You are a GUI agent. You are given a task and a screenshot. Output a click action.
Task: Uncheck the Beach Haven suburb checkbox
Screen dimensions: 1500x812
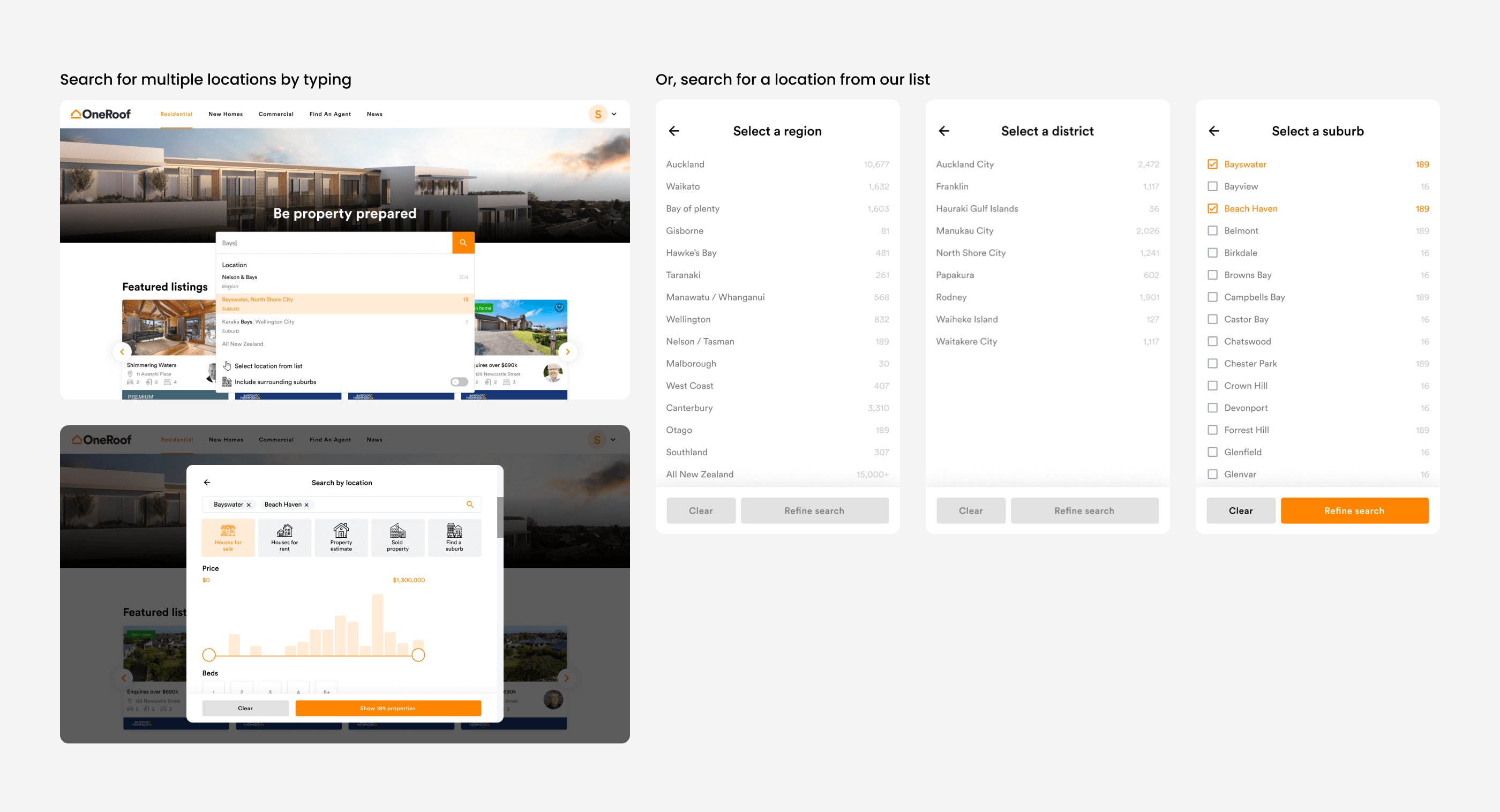coord(1212,208)
